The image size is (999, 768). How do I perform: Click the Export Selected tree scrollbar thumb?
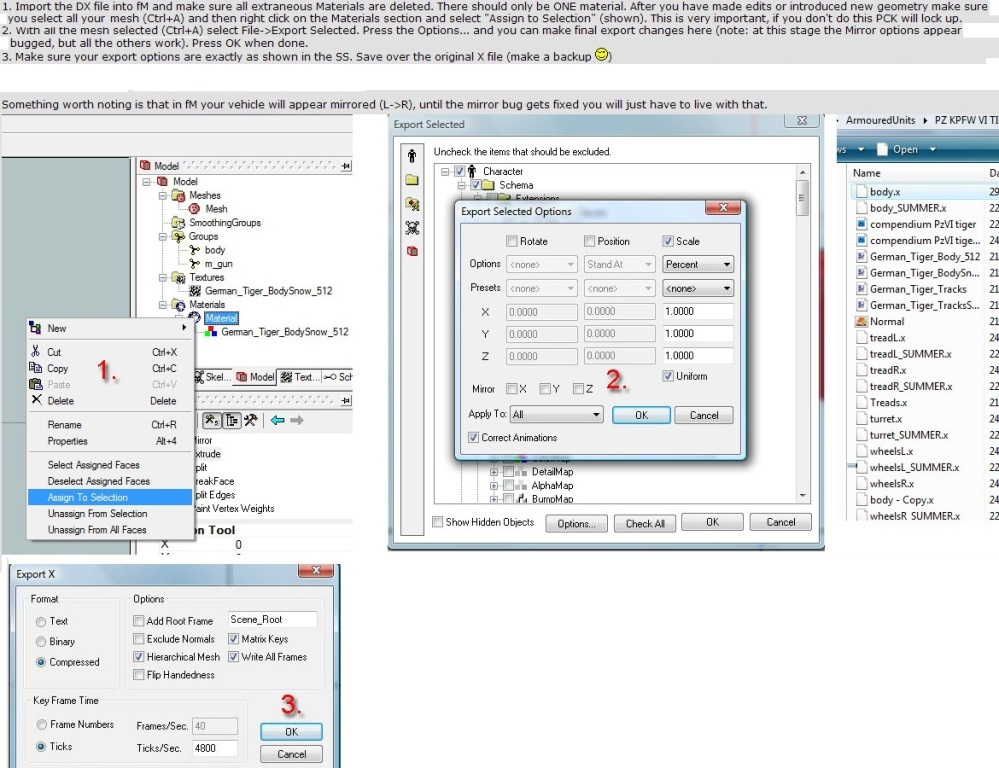click(802, 198)
